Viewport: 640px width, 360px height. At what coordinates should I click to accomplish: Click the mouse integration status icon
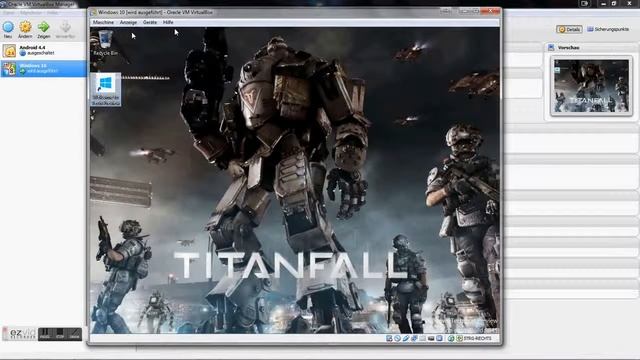pos(451,338)
